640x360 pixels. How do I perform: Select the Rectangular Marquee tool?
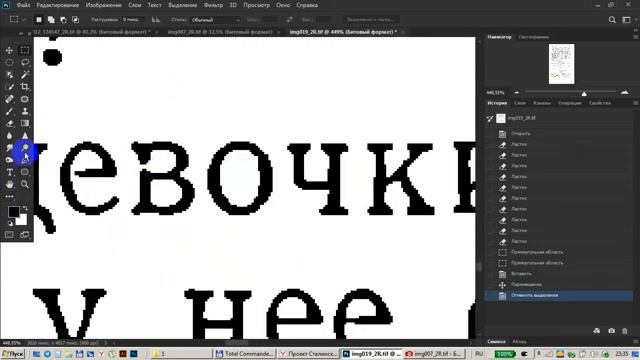click(25, 50)
